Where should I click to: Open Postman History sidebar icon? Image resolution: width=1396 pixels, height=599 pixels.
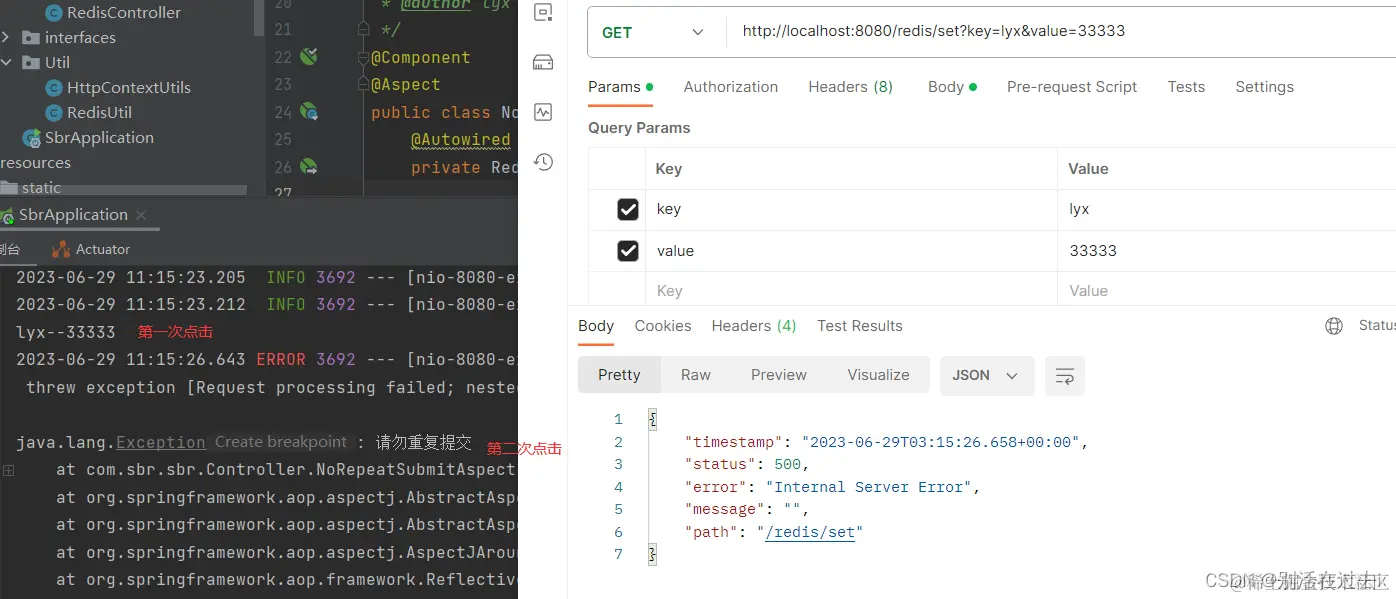point(543,161)
